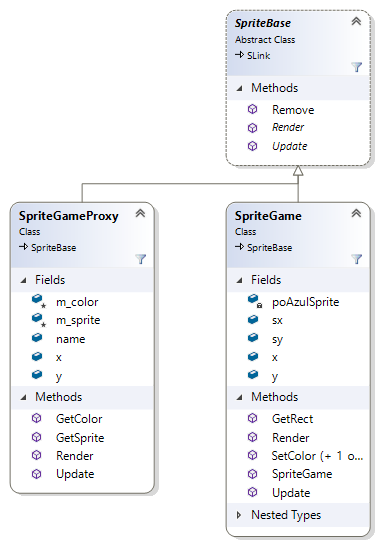Select the GetColor method name
Screen dimensions: 379x545
click(x=79, y=419)
